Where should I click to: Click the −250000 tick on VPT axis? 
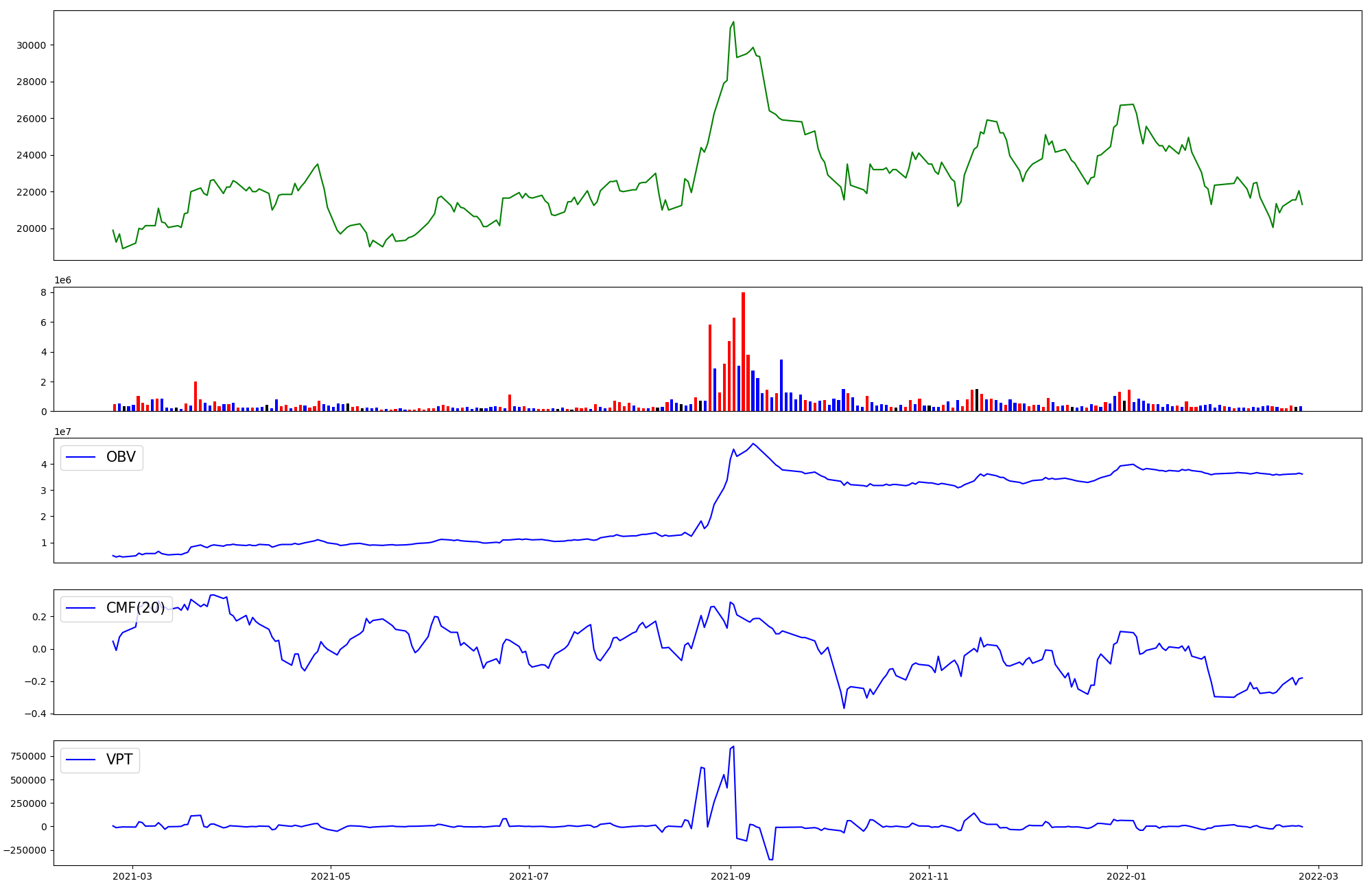(x=24, y=850)
